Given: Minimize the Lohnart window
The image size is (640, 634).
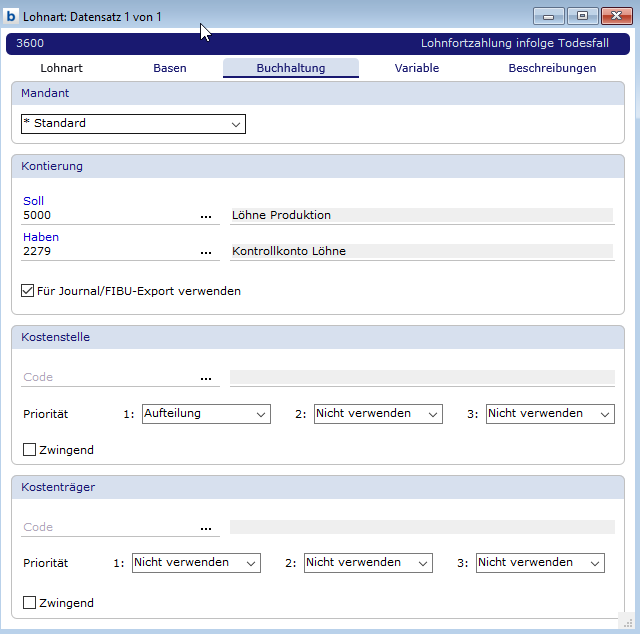Looking at the screenshot, I should click(549, 16).
